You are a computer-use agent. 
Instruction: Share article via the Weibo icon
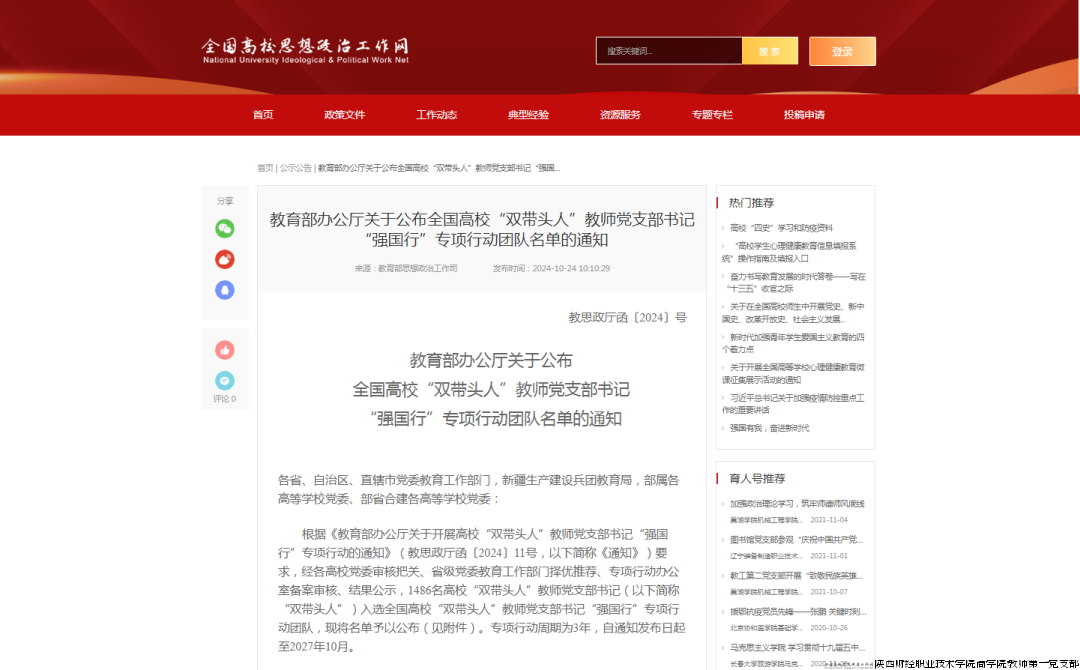(225, 259)
